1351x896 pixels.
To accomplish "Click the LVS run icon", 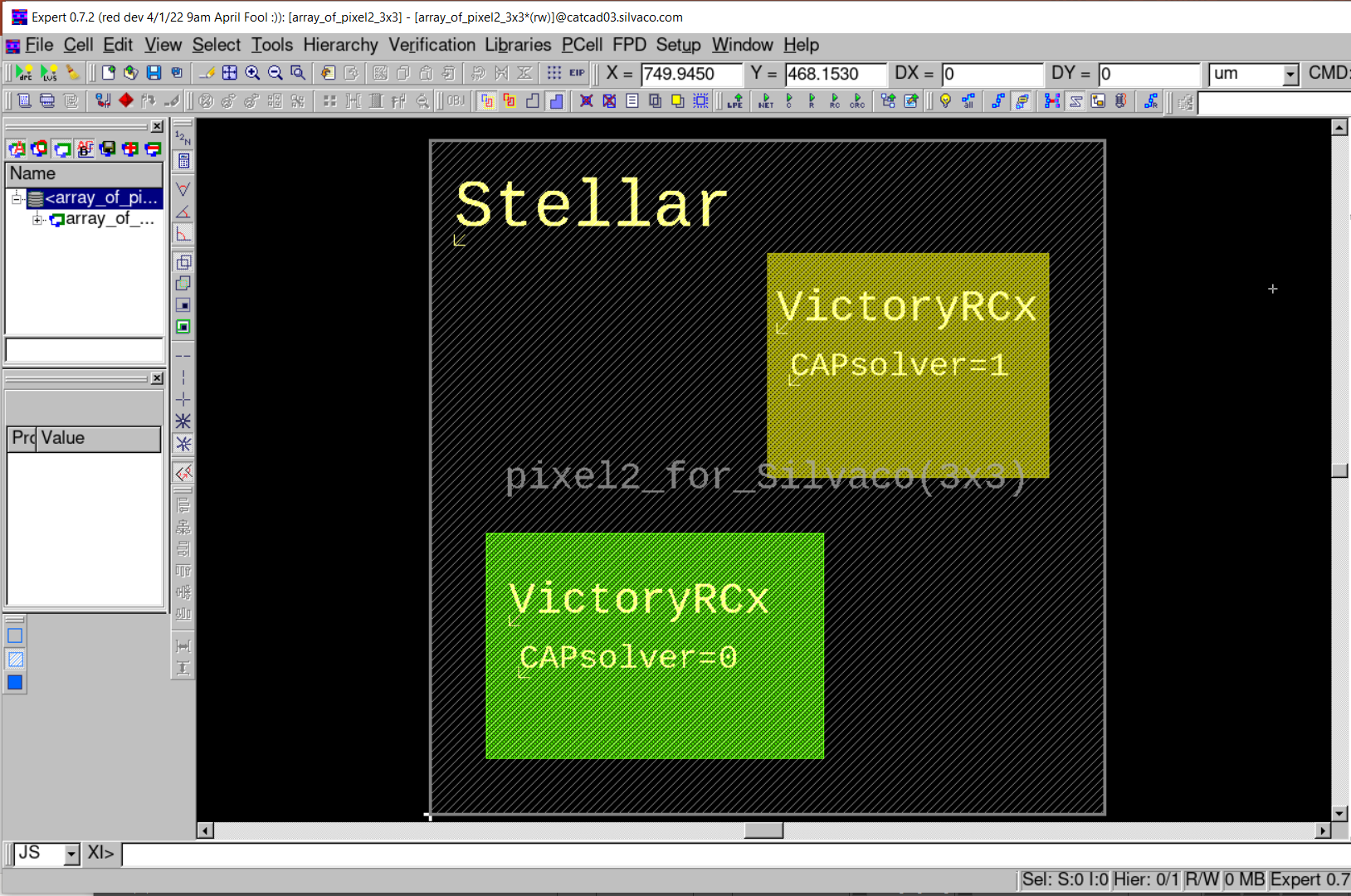I will tap(49, 73).
